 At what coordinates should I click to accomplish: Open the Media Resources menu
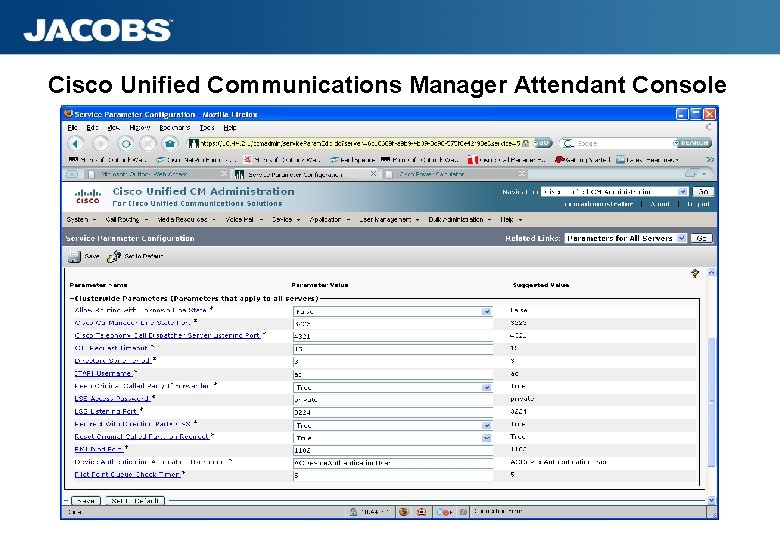pos(186,219)
